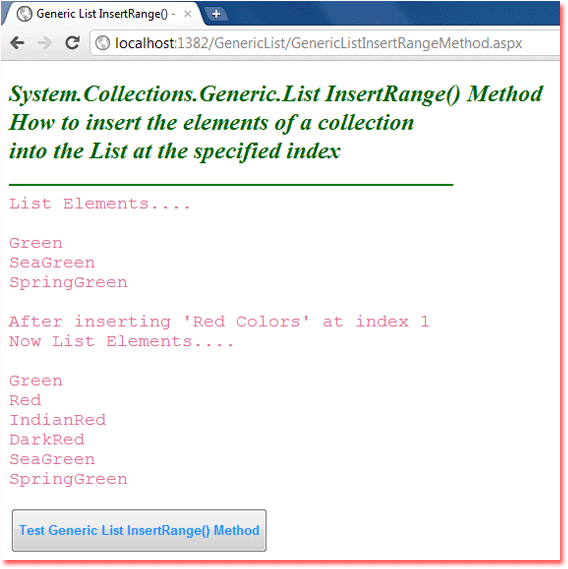Click Test Generic List InsertRange() Method button

[139, 530]
